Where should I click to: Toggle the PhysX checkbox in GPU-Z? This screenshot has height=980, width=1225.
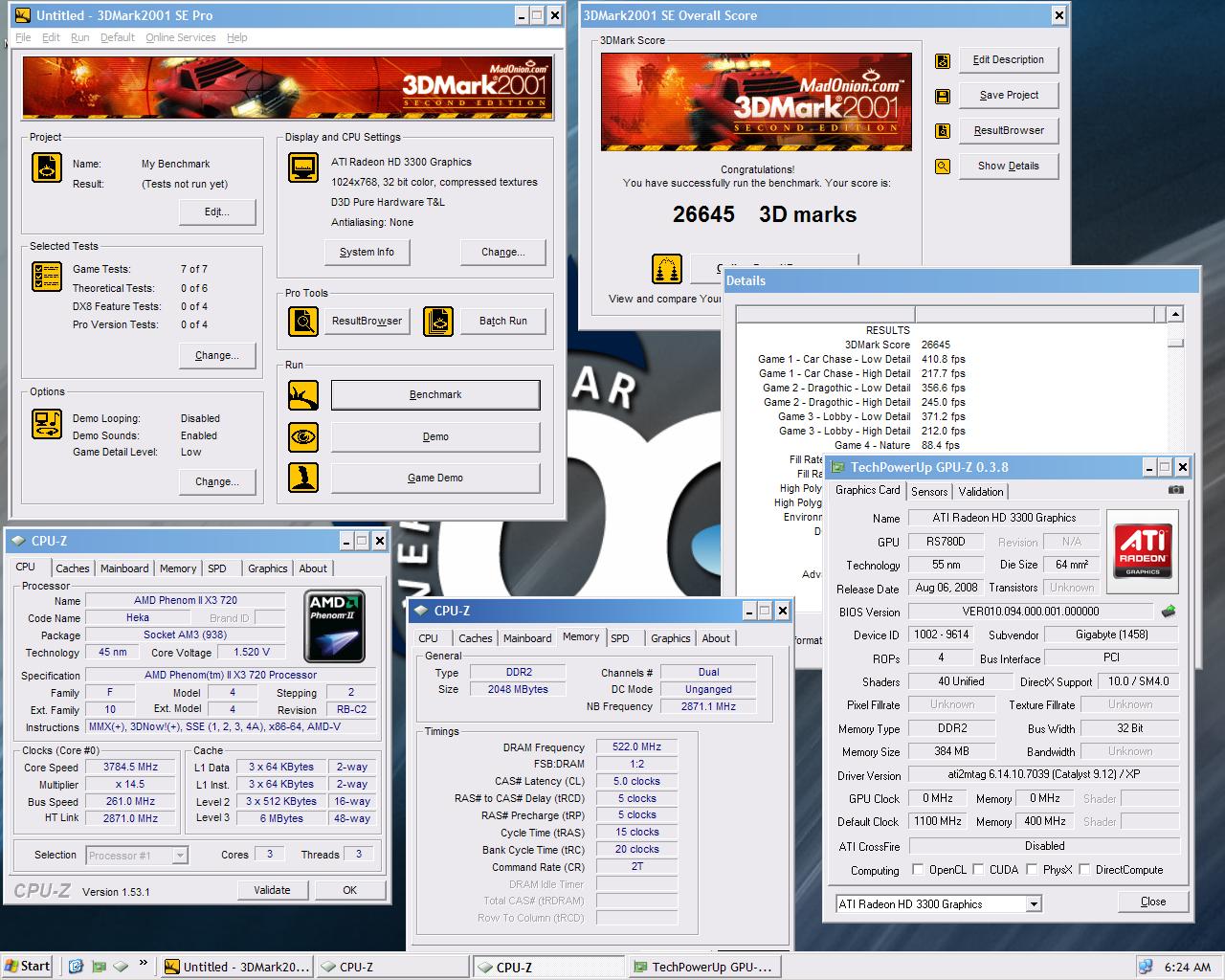click(1032, 870)
